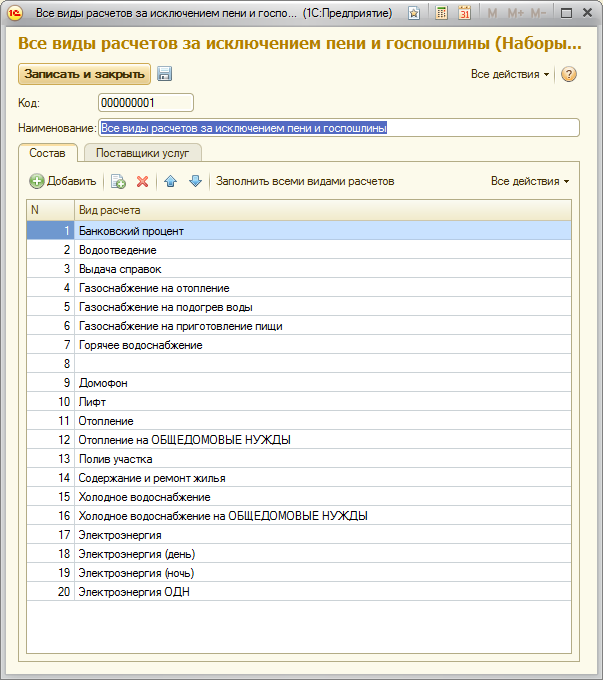Click Заполнить всеми видами расчетов
This screenshot has width=603, height=680.
pos(305,181)
